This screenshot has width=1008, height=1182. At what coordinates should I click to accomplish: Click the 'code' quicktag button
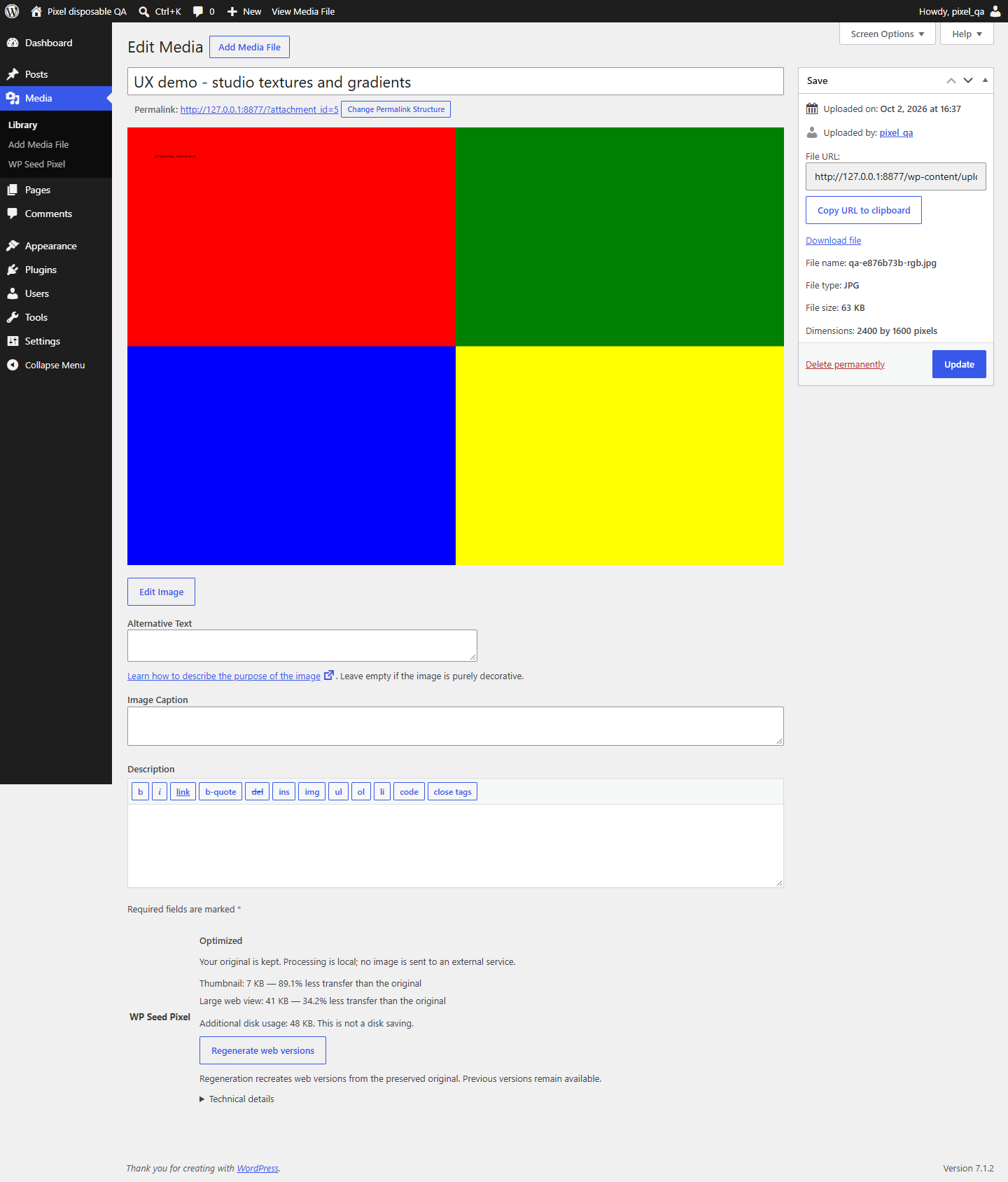409,791
